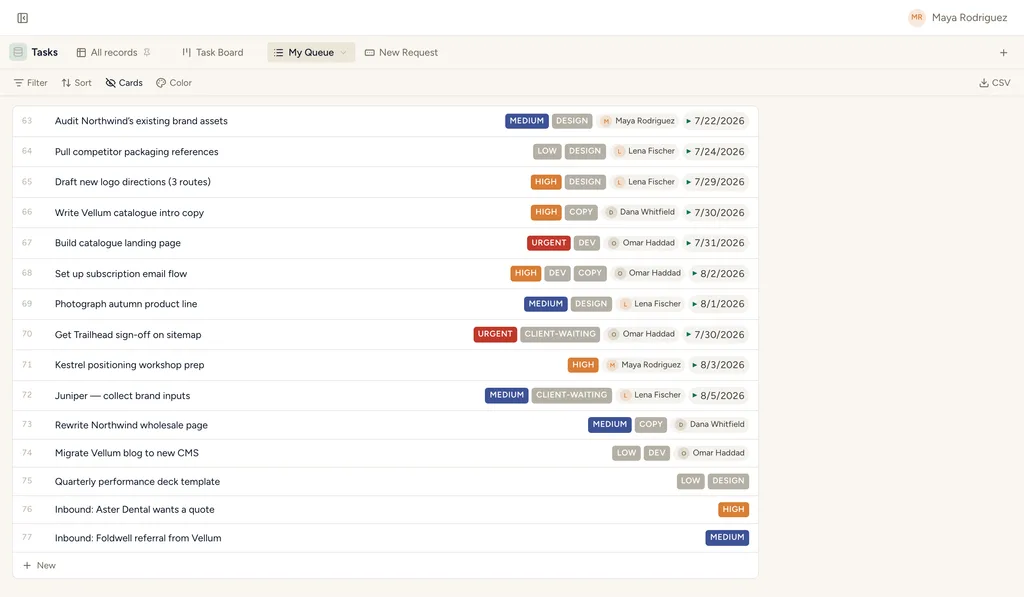The image size is (1024, 597).
Task: Click Lena Fischer assignee on Juniper row
Action: [x=650, y=395]
